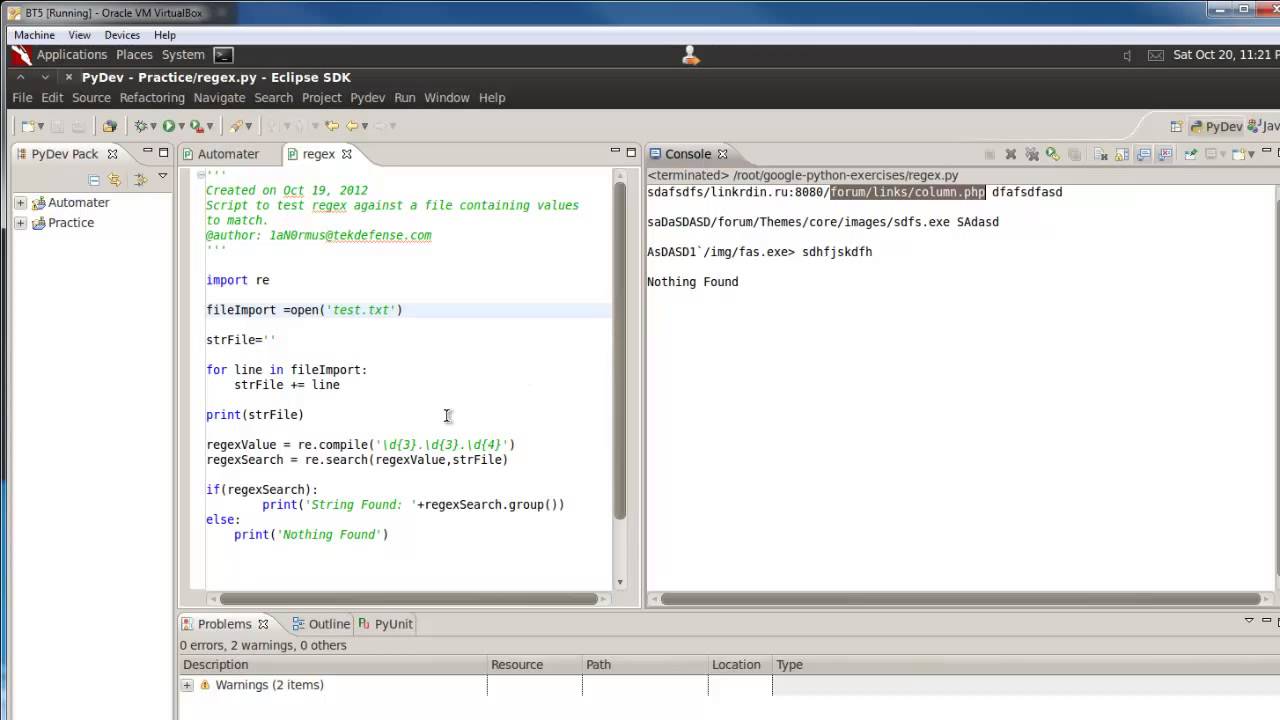Open the Run button dropdown arrow
This screenshot has height=720, width=1280.
pos(181,126)
